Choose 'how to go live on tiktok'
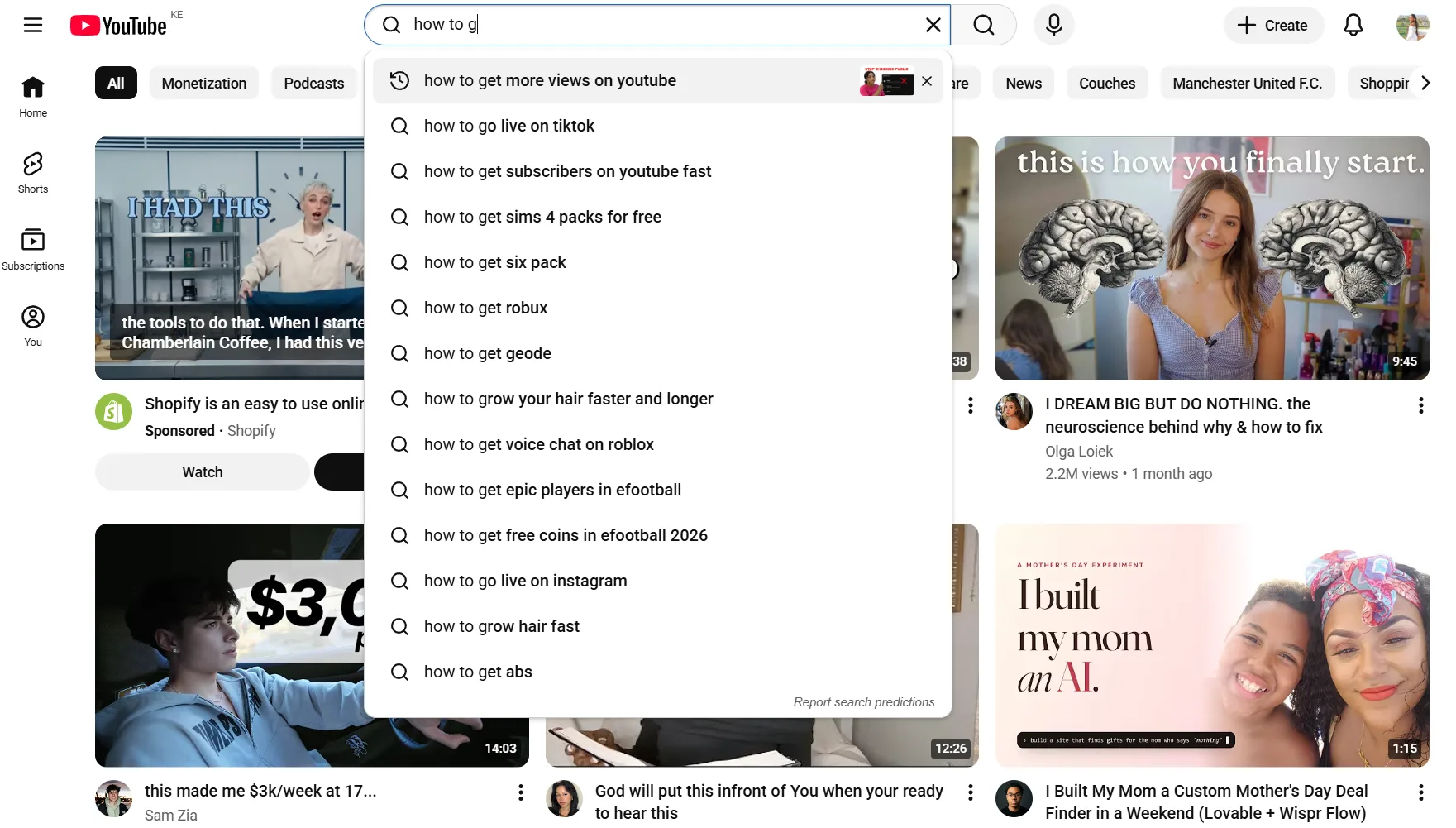 [x=657, y=126]
